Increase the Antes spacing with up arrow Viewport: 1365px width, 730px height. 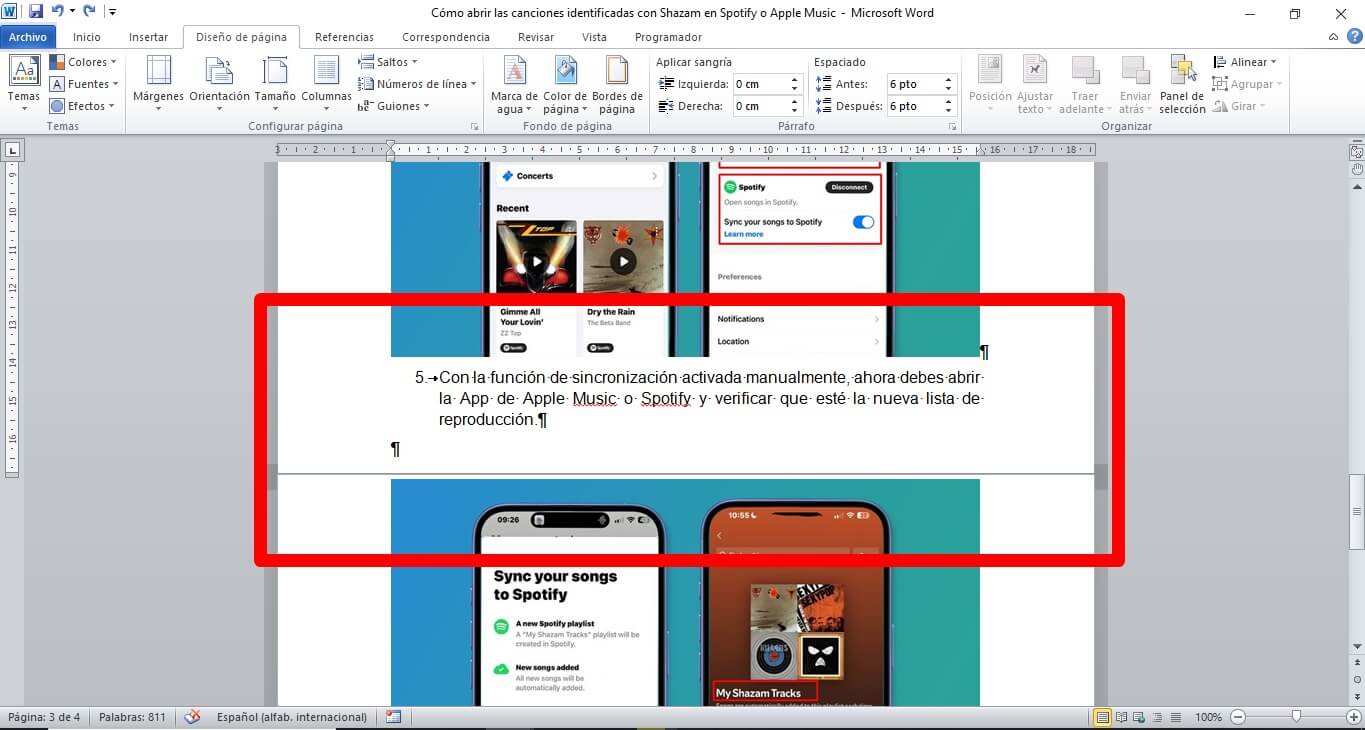click(x=949, y=80)
